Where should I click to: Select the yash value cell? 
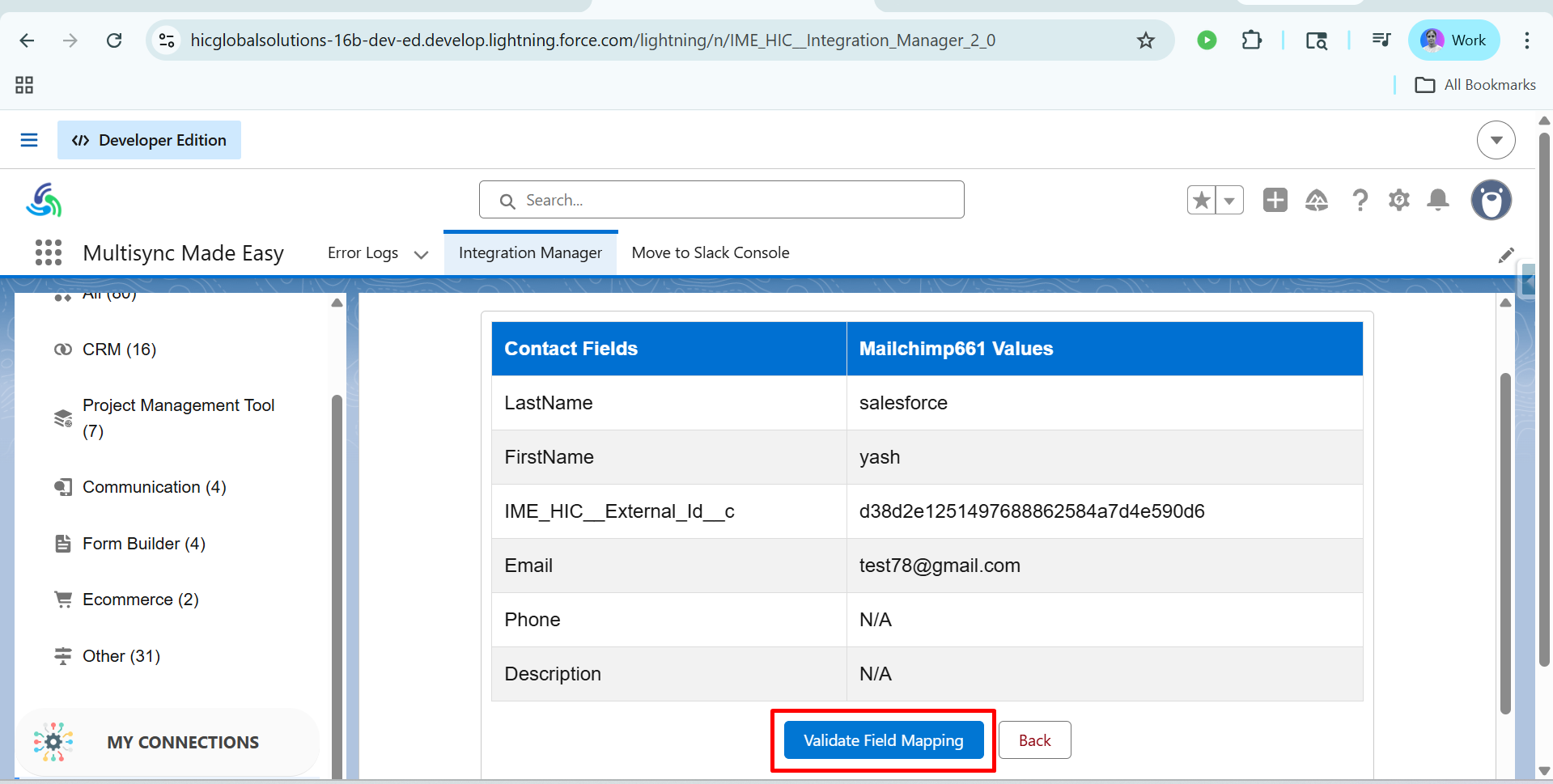tap(1105, 457)
